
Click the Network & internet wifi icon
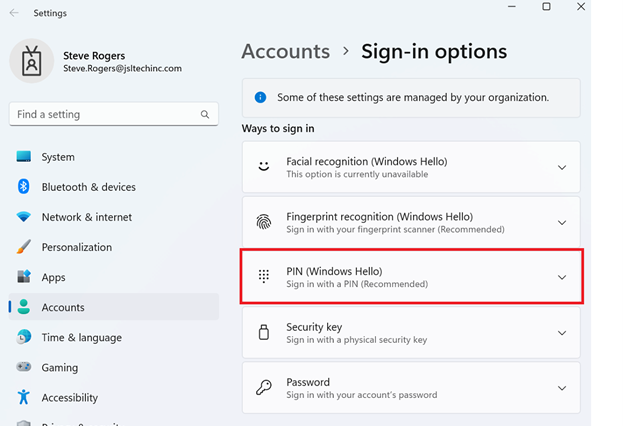pos(24,217)
